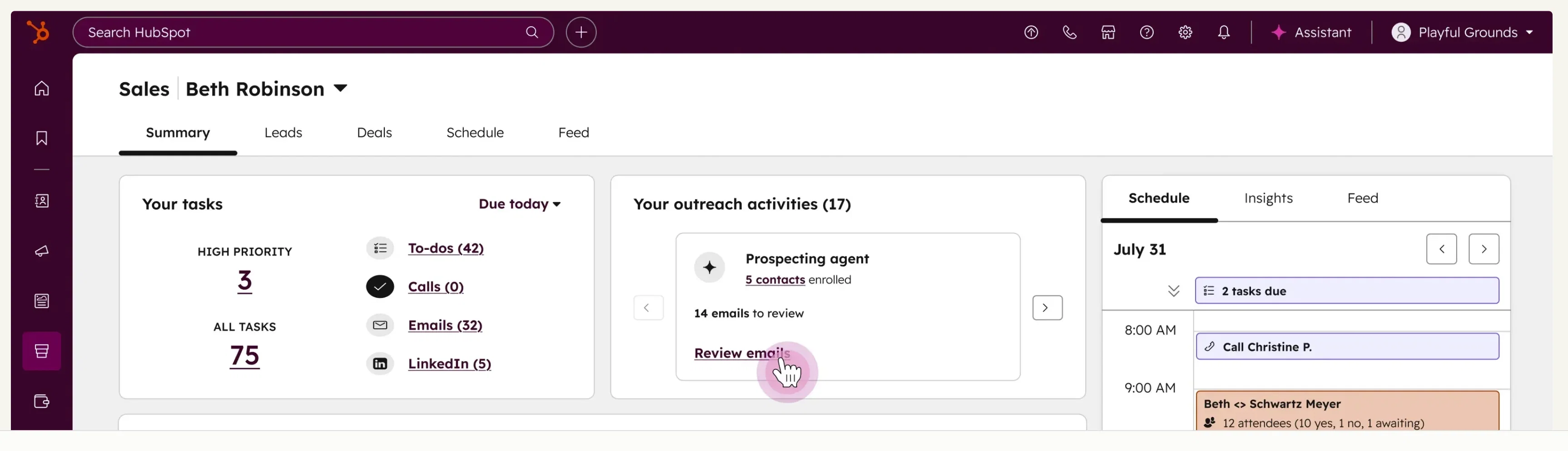Open the 5 contacts link
Screen dimensions: 1568x451
click(x=775, y=279)
